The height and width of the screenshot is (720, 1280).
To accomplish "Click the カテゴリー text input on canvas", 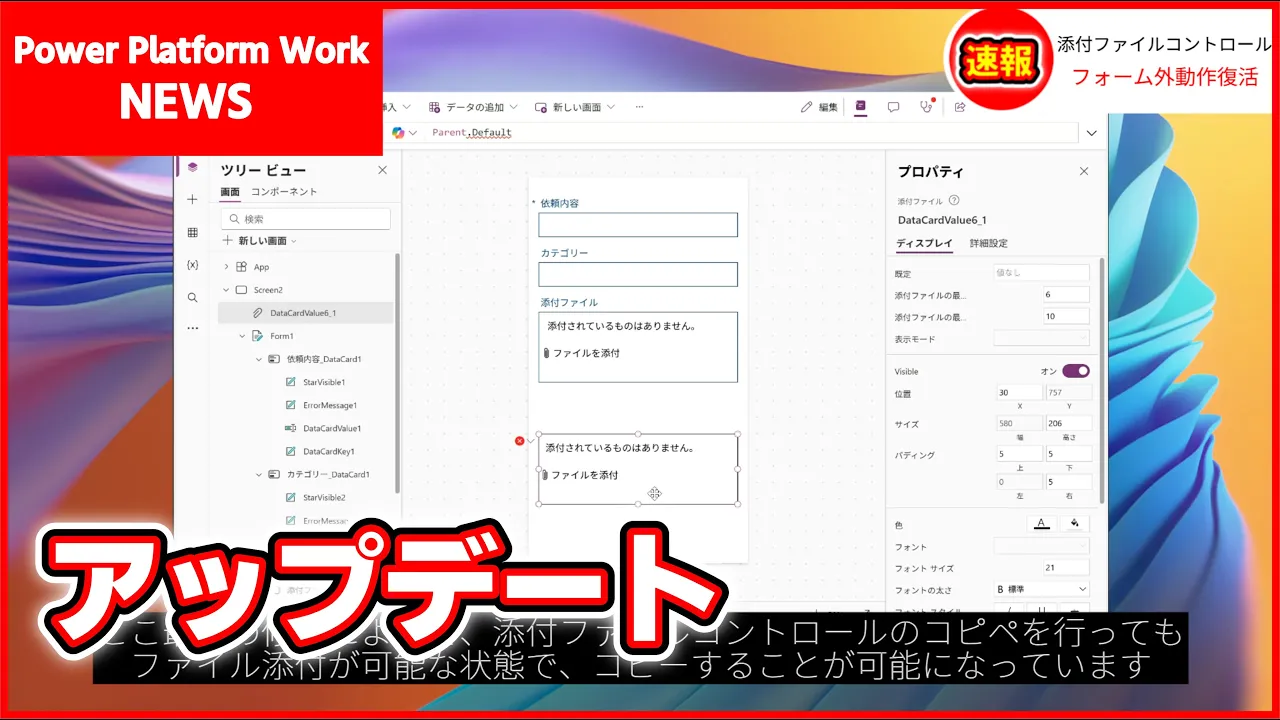I will pyautogui.click(x=638, y=274).
